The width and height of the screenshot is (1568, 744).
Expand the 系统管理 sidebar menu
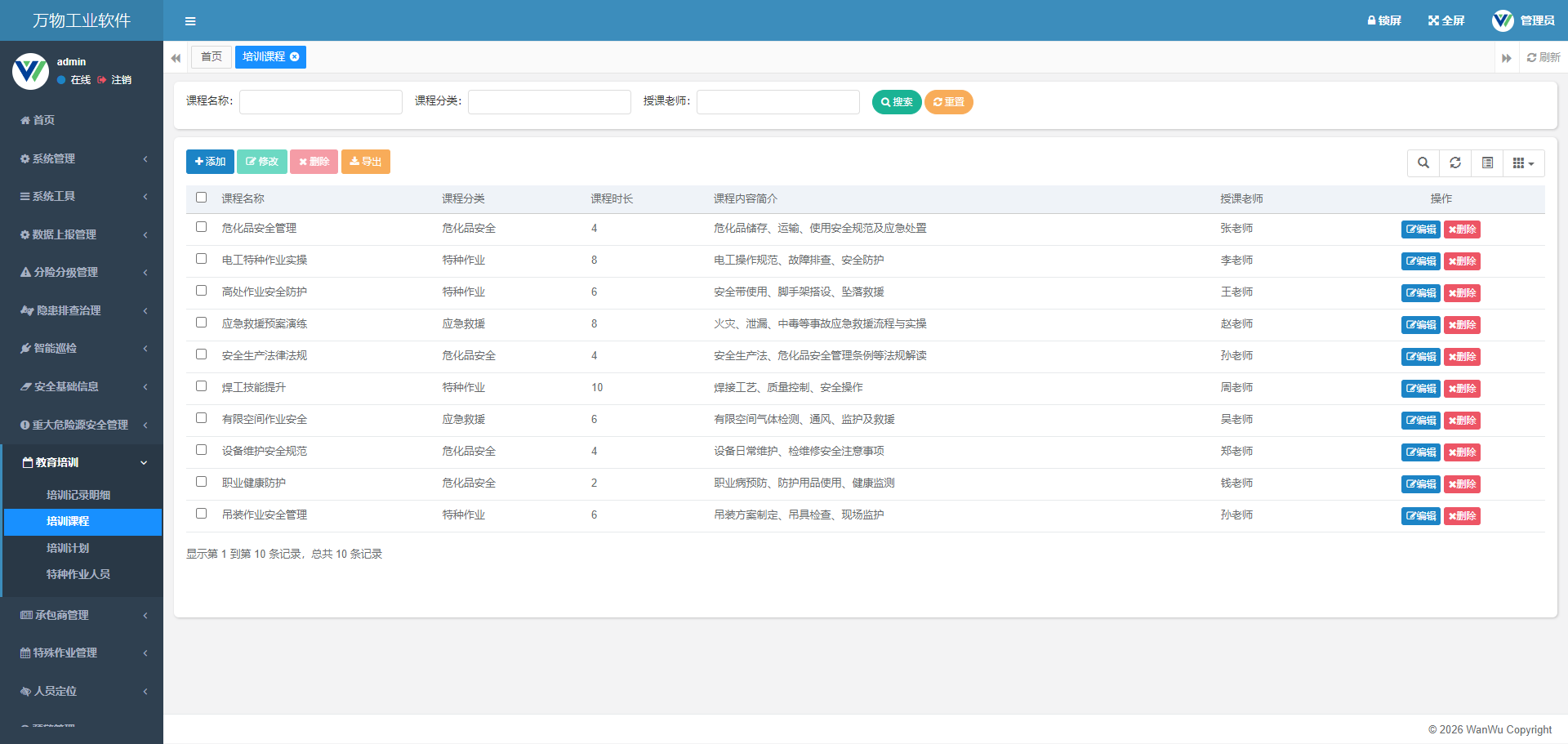pos(82,158)
